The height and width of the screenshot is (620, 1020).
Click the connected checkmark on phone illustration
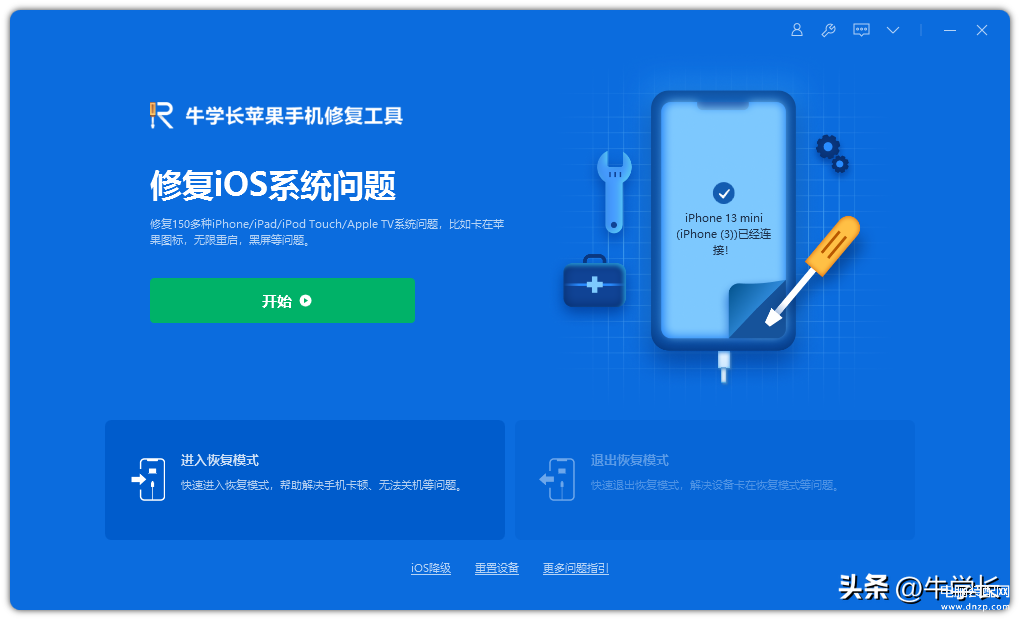click(x=723, y=193)
